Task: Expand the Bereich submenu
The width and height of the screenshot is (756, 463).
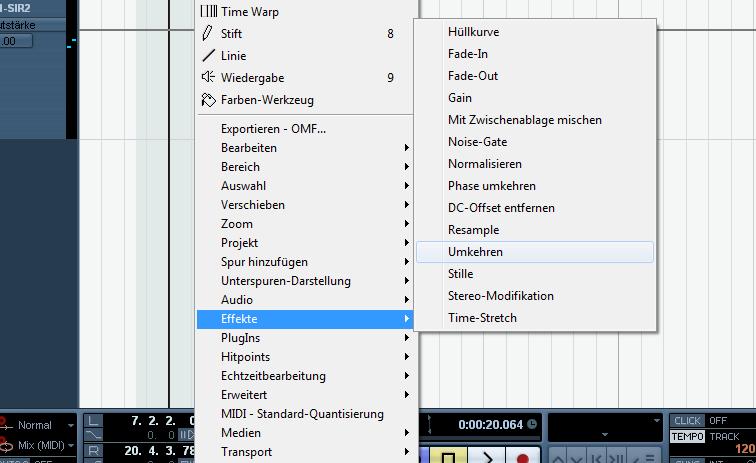Action: [x=307, y=167]
